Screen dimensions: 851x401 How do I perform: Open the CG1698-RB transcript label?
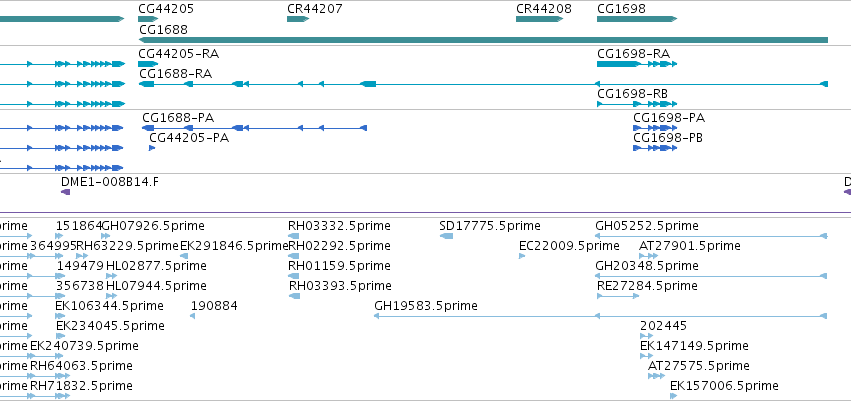[x=633, y=94]
